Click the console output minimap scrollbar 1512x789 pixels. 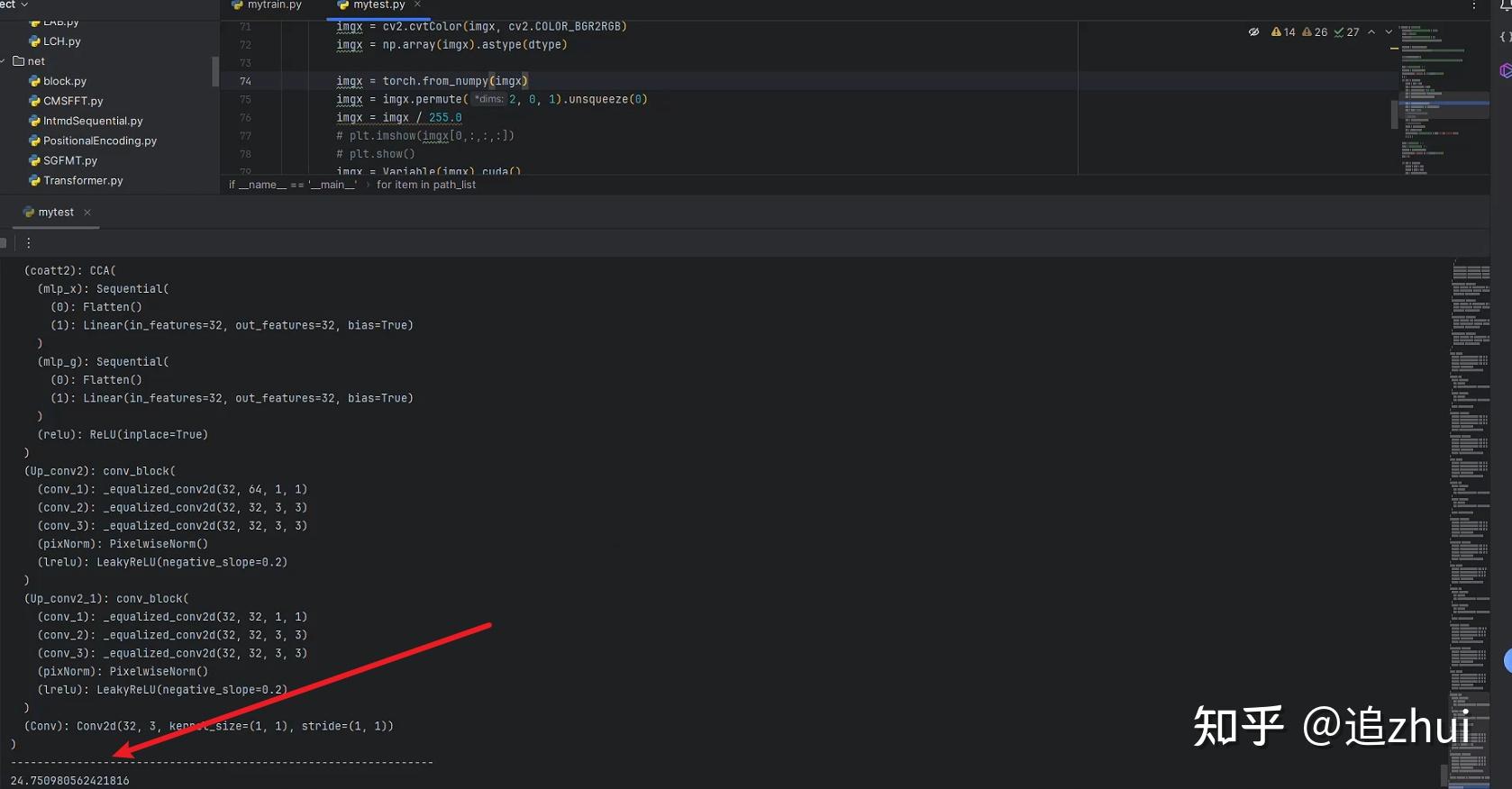pos(1470,524)
